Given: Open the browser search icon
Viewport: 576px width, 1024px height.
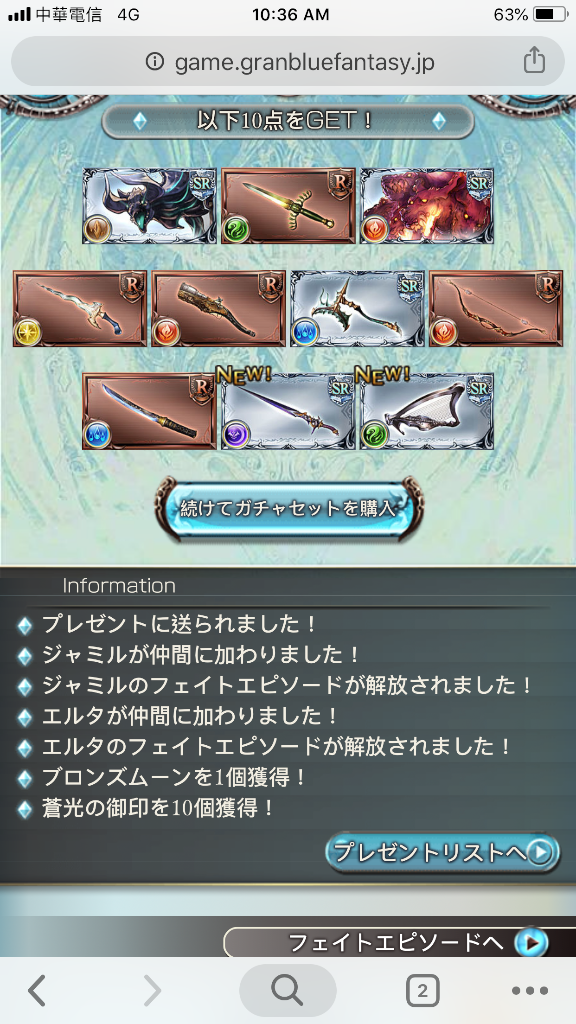Looking at the screenshot, I should tap(287, 991).
